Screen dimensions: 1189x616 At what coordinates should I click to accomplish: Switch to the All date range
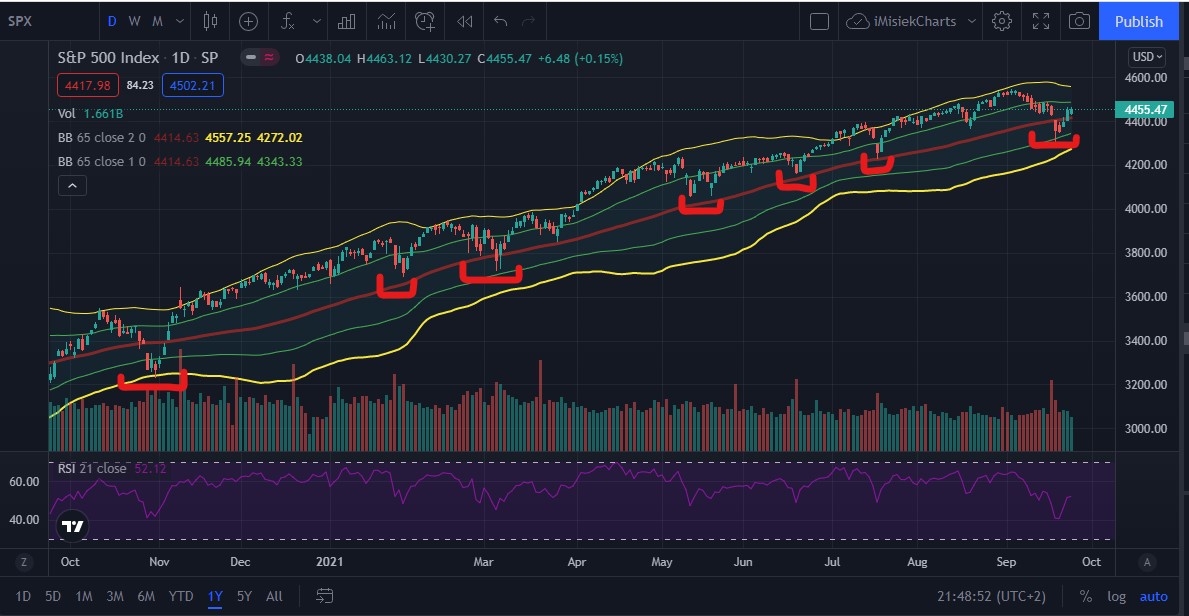pos(275,596)
